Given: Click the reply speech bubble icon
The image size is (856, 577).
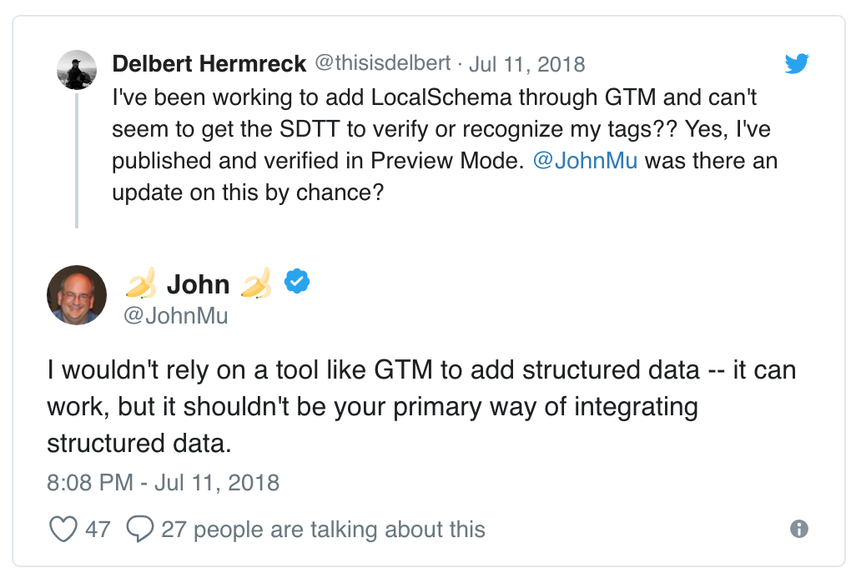Looking at the screenshot, I should [140, 529].
